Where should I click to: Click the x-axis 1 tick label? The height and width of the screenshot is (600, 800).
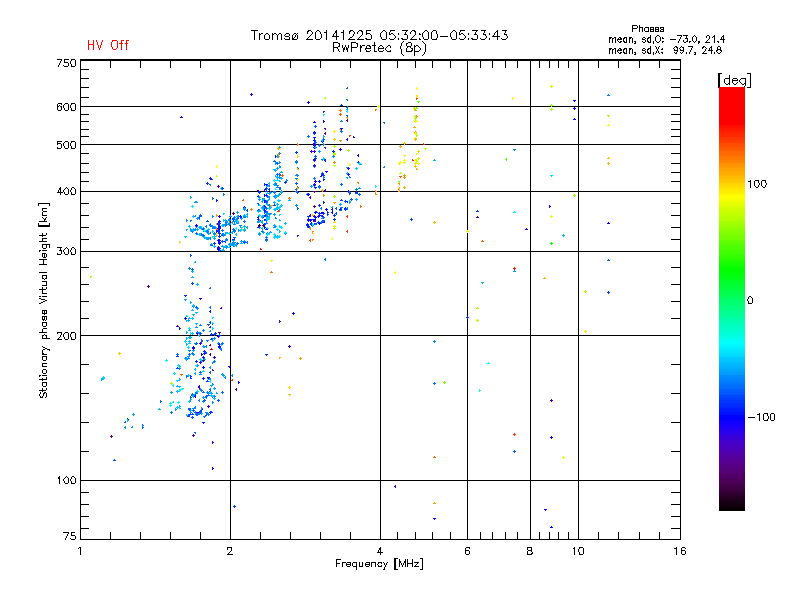click(80, 551)
